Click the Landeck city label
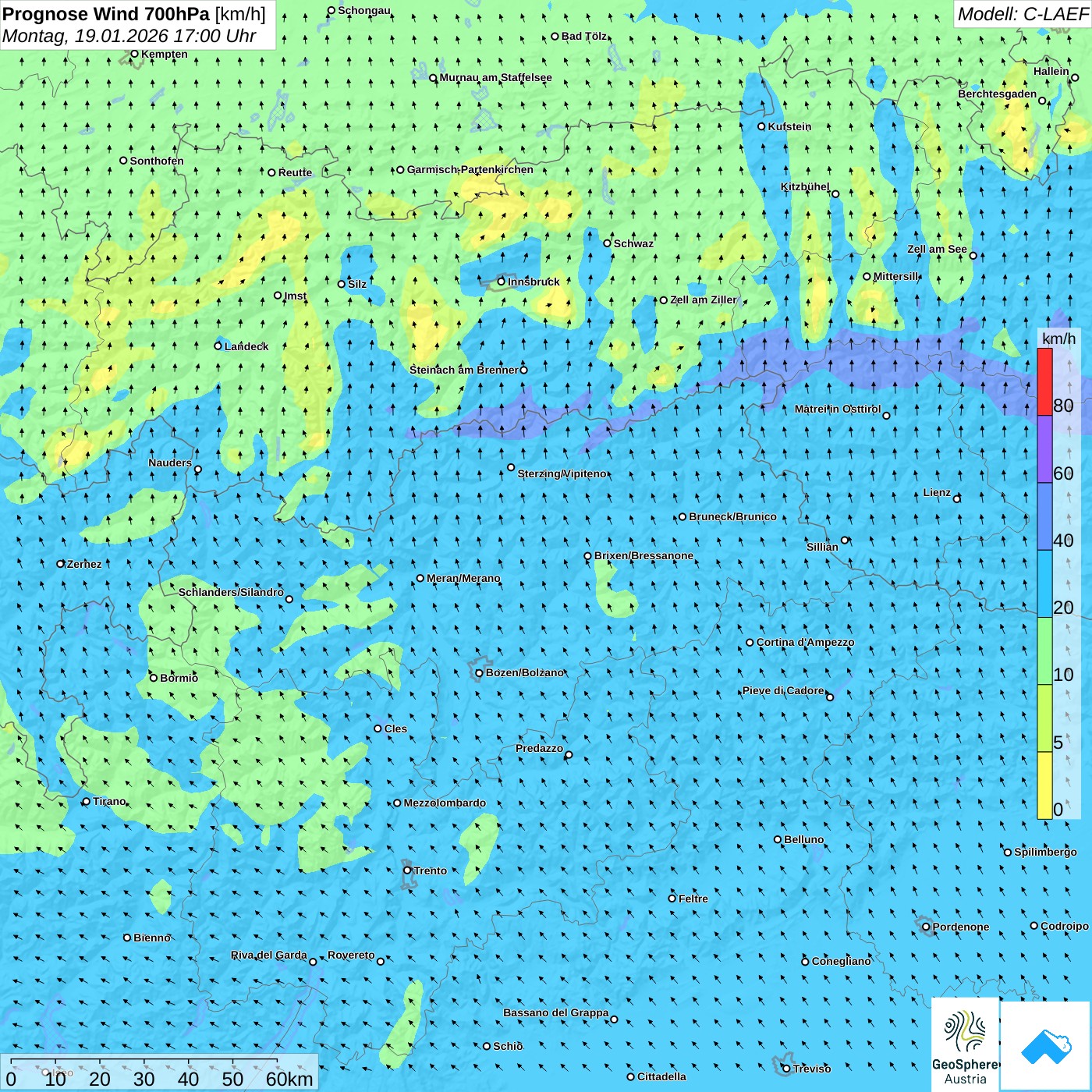Image resolution: width=1092 pixels, height=1092 pixels. coord(246,346)
